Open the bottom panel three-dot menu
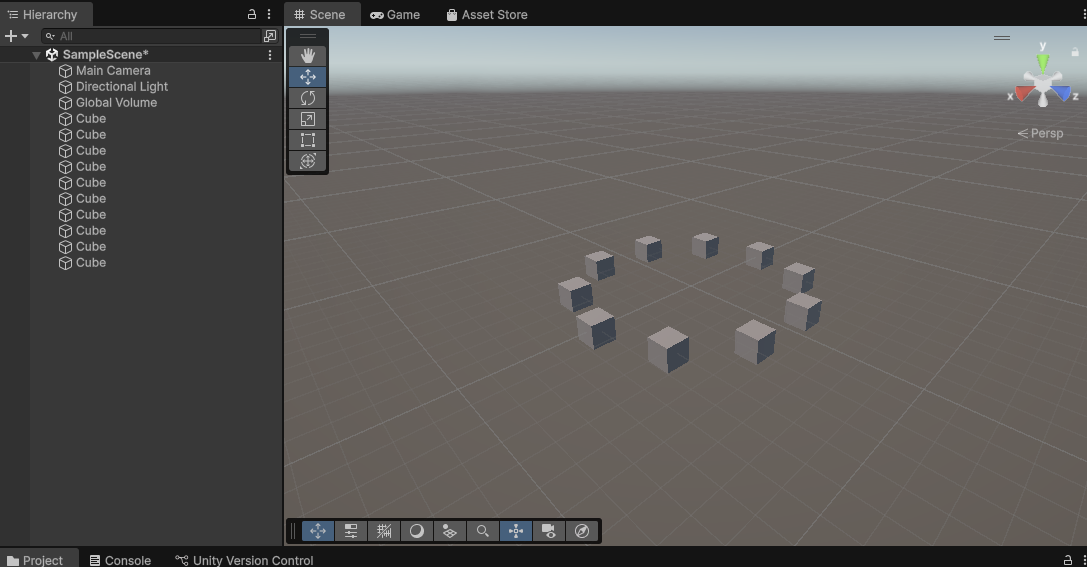The image size is (1087, 567). [1084, 560]
